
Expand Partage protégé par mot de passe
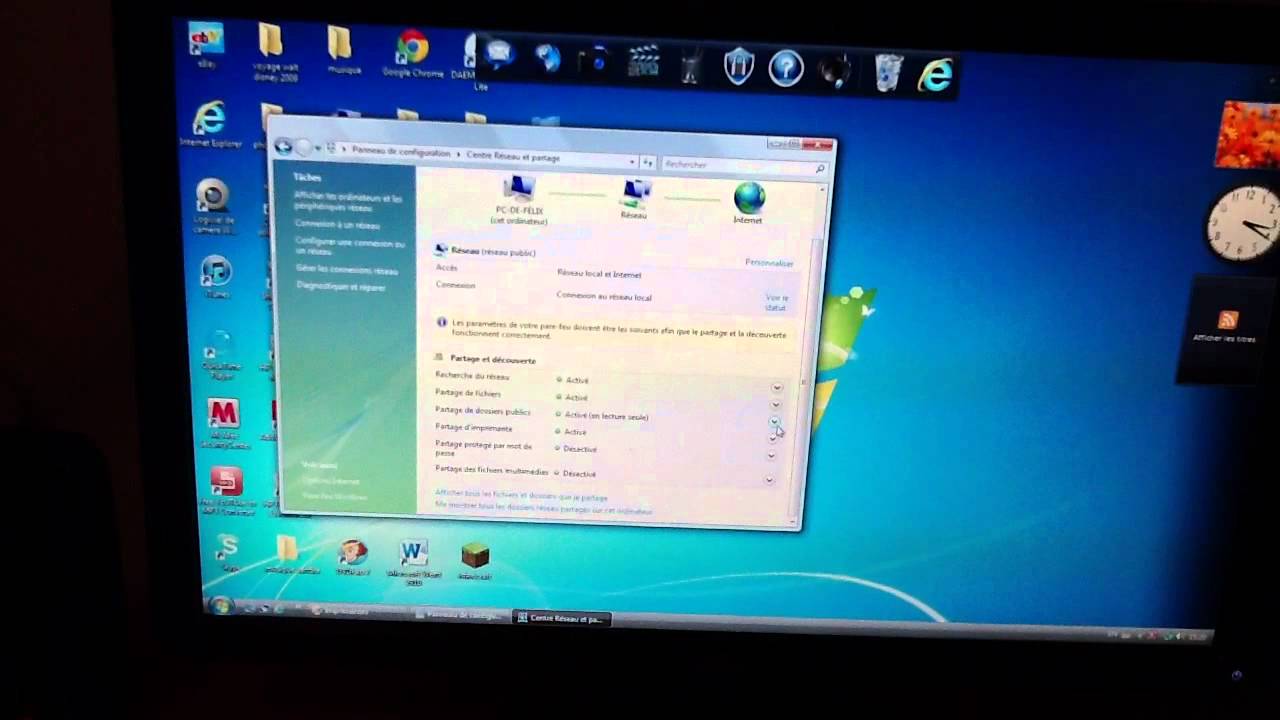(x=771, y=456)
